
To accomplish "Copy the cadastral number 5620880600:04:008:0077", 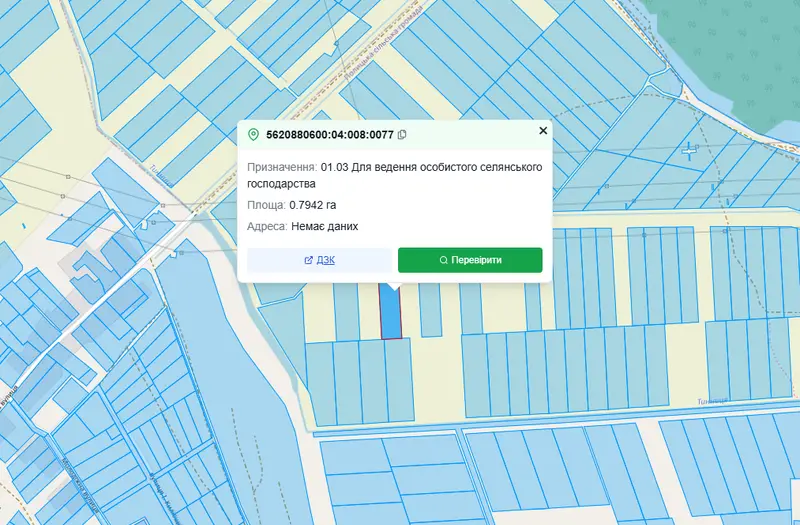I will (x=402, y=135).
